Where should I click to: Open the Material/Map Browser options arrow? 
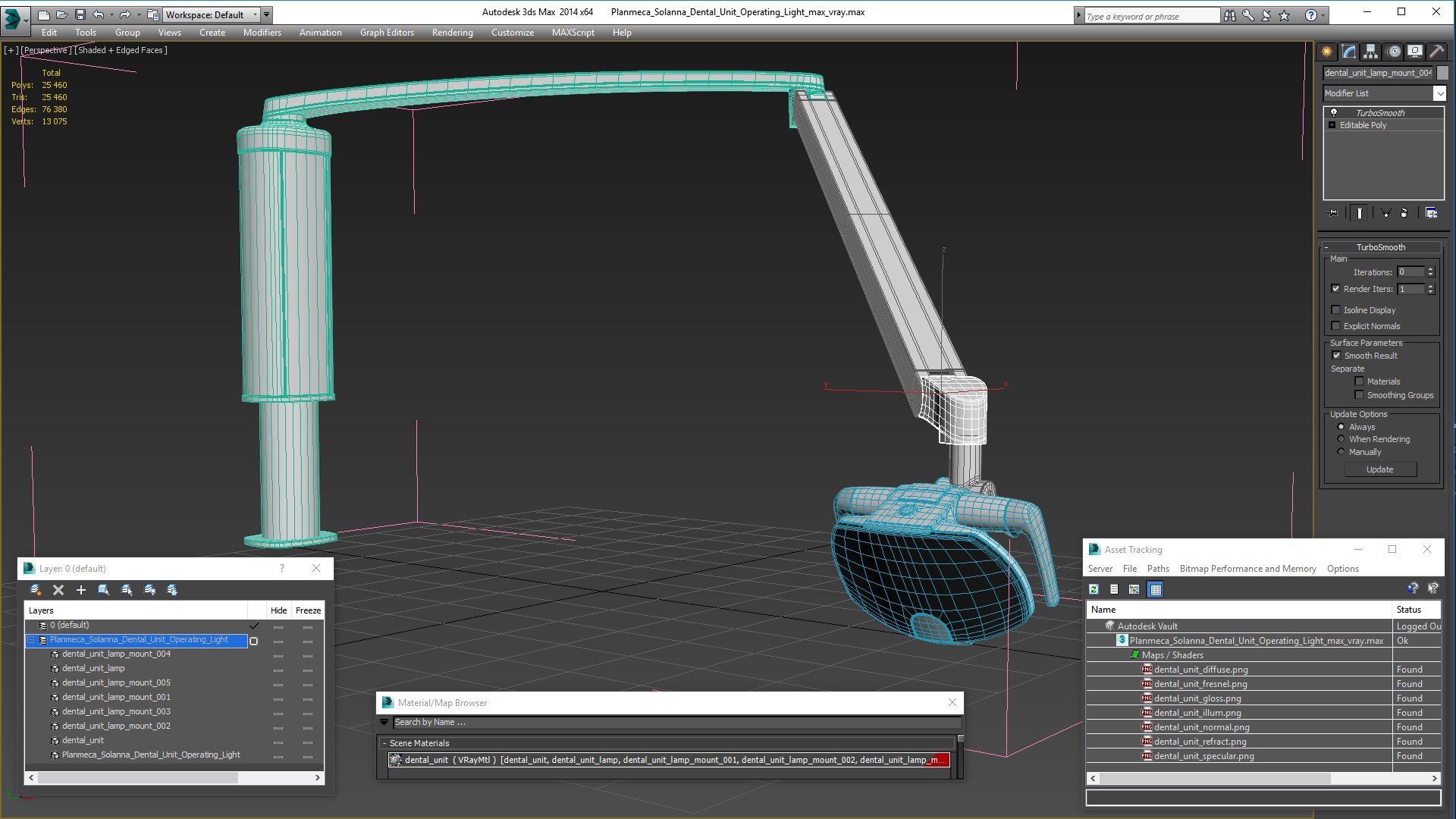click(x=384, y=723)
